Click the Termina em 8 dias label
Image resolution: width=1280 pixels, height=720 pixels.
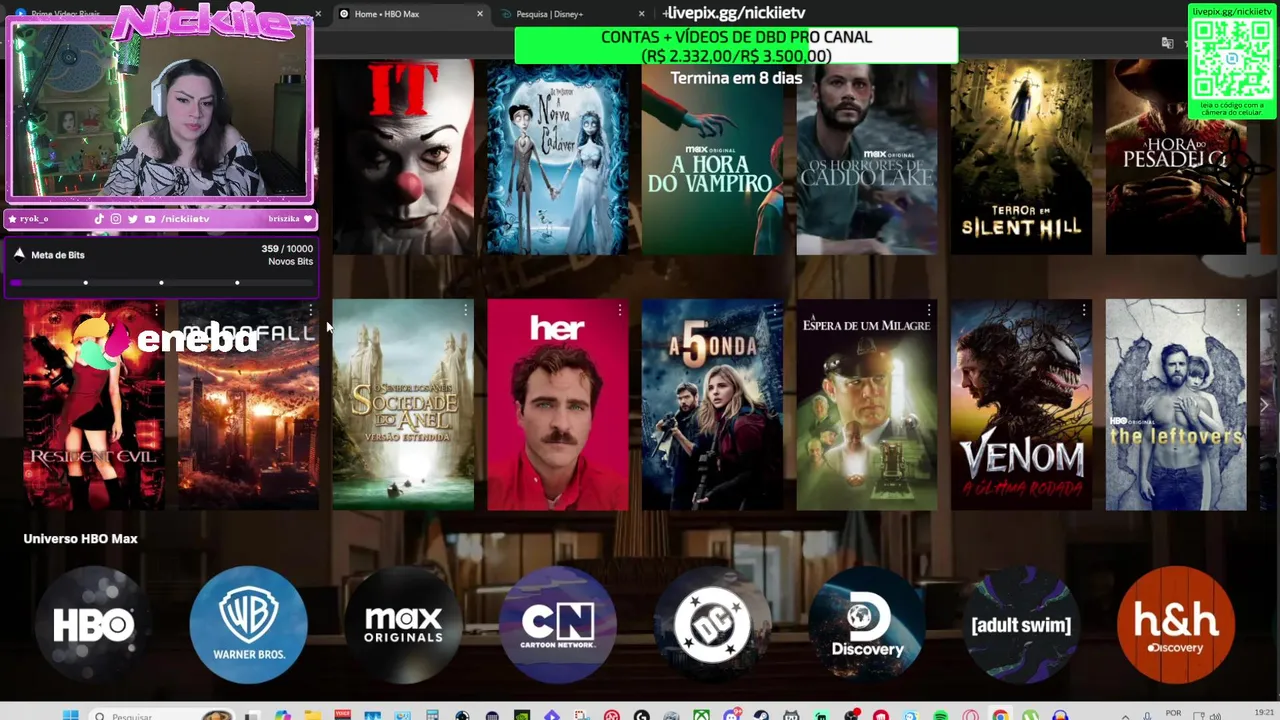click(736, 78)
